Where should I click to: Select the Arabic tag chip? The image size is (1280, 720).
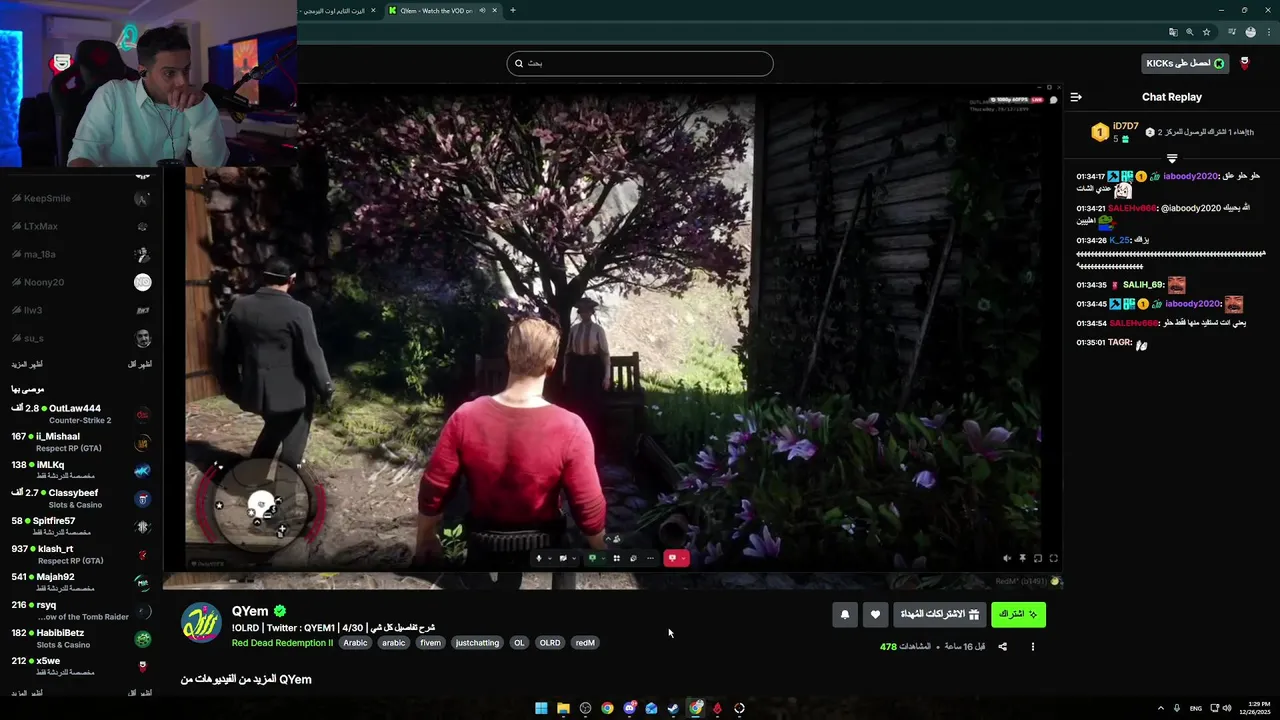356,643
